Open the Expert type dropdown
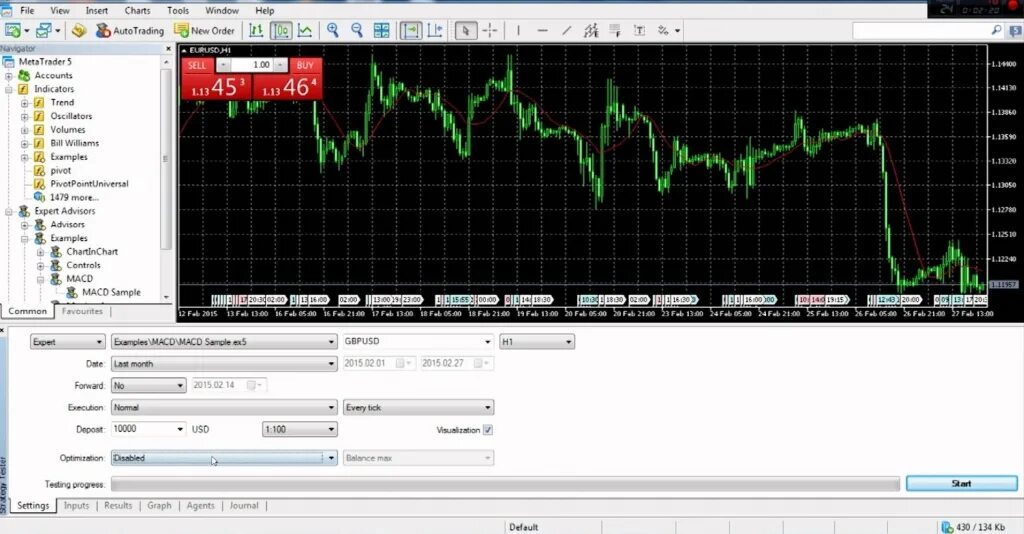Image resolution: width=1024 pixels, height=534 pixels. [67, 341]
